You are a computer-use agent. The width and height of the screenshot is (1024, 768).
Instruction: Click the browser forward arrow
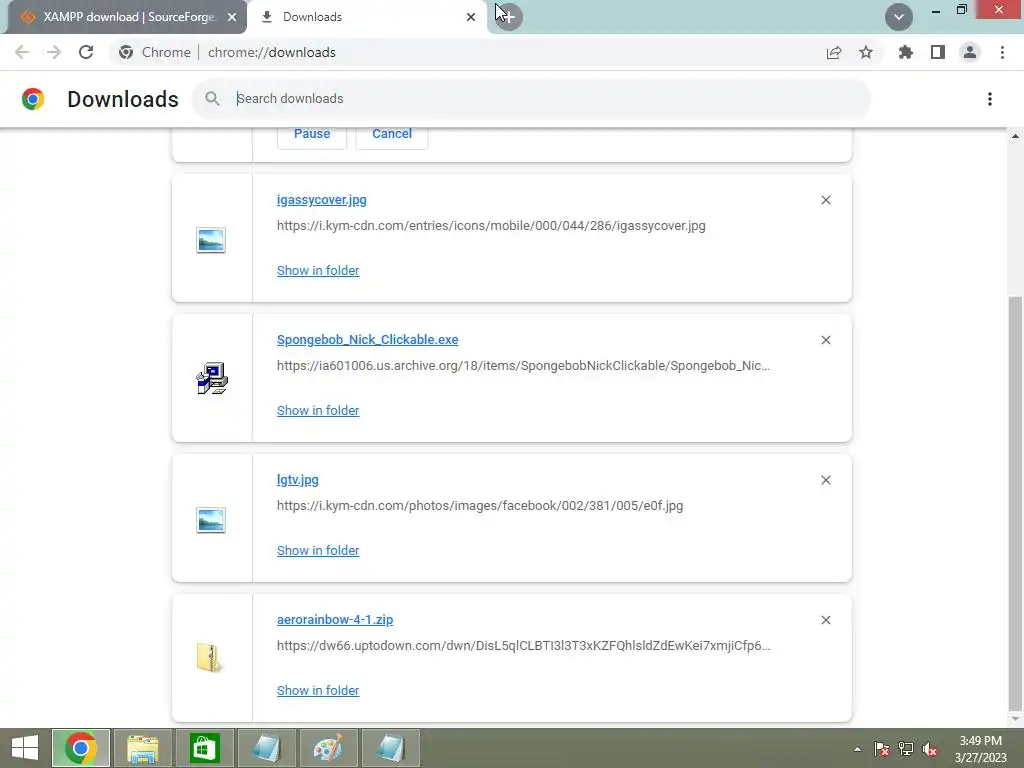tap(54, 52)
